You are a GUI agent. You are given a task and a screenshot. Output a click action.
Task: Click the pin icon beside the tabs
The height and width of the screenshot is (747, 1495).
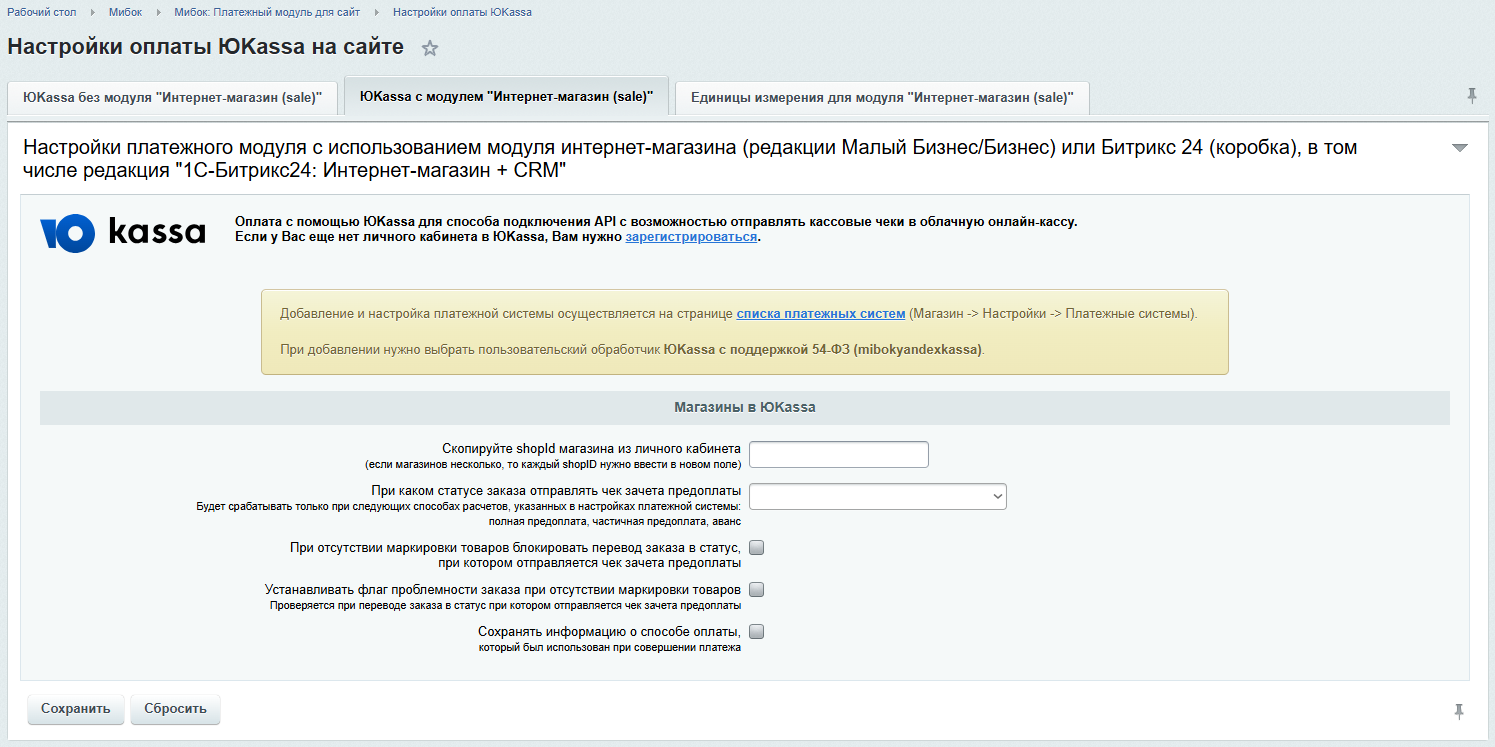pos(1471,95)
